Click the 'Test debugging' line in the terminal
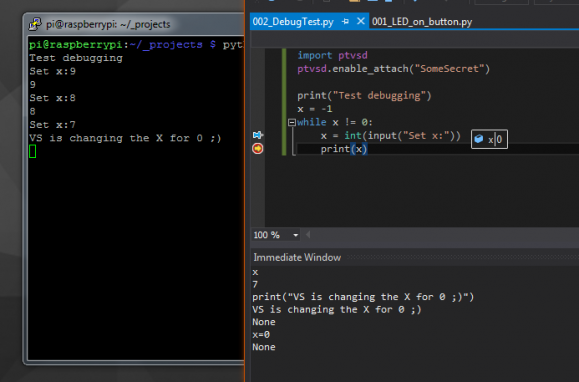This screenshot has width=579, height=382. click(x=76, y=58)
